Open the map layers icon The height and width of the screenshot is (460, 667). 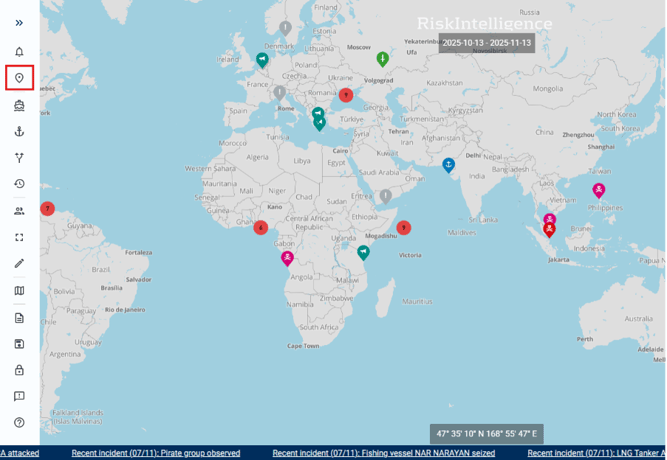pyautogui.click(x=19, y=291)
